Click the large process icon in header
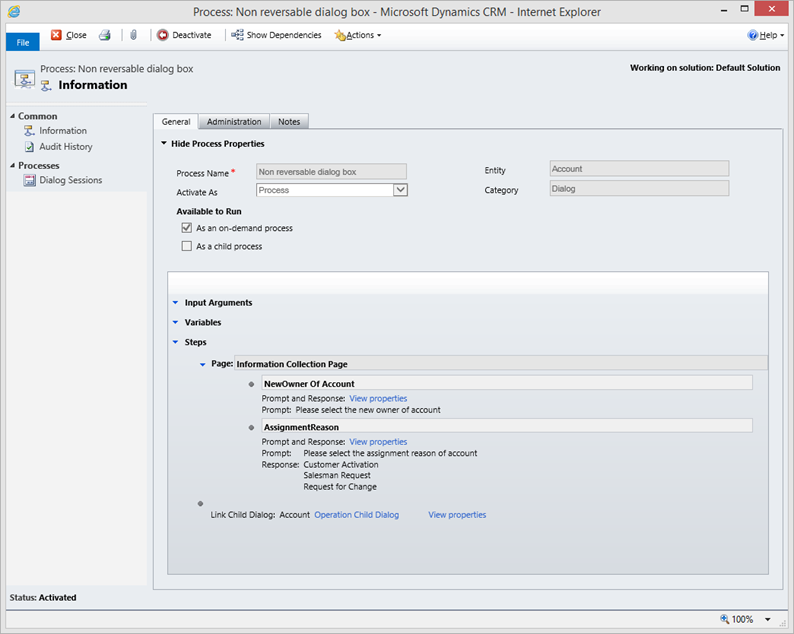 (x=24, y=80)
